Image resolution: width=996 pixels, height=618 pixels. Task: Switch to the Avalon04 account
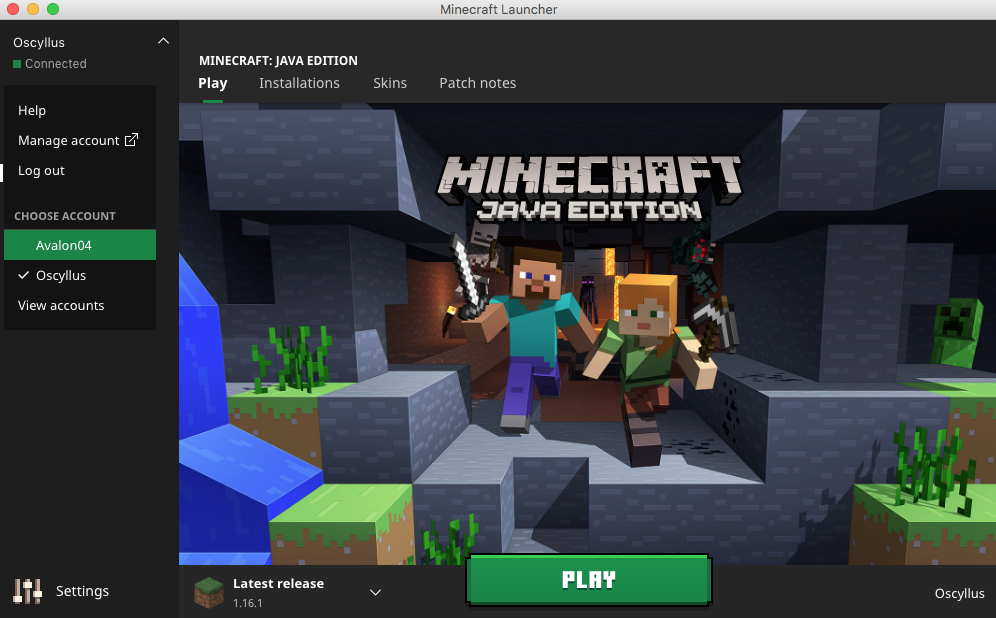point(79,245)
